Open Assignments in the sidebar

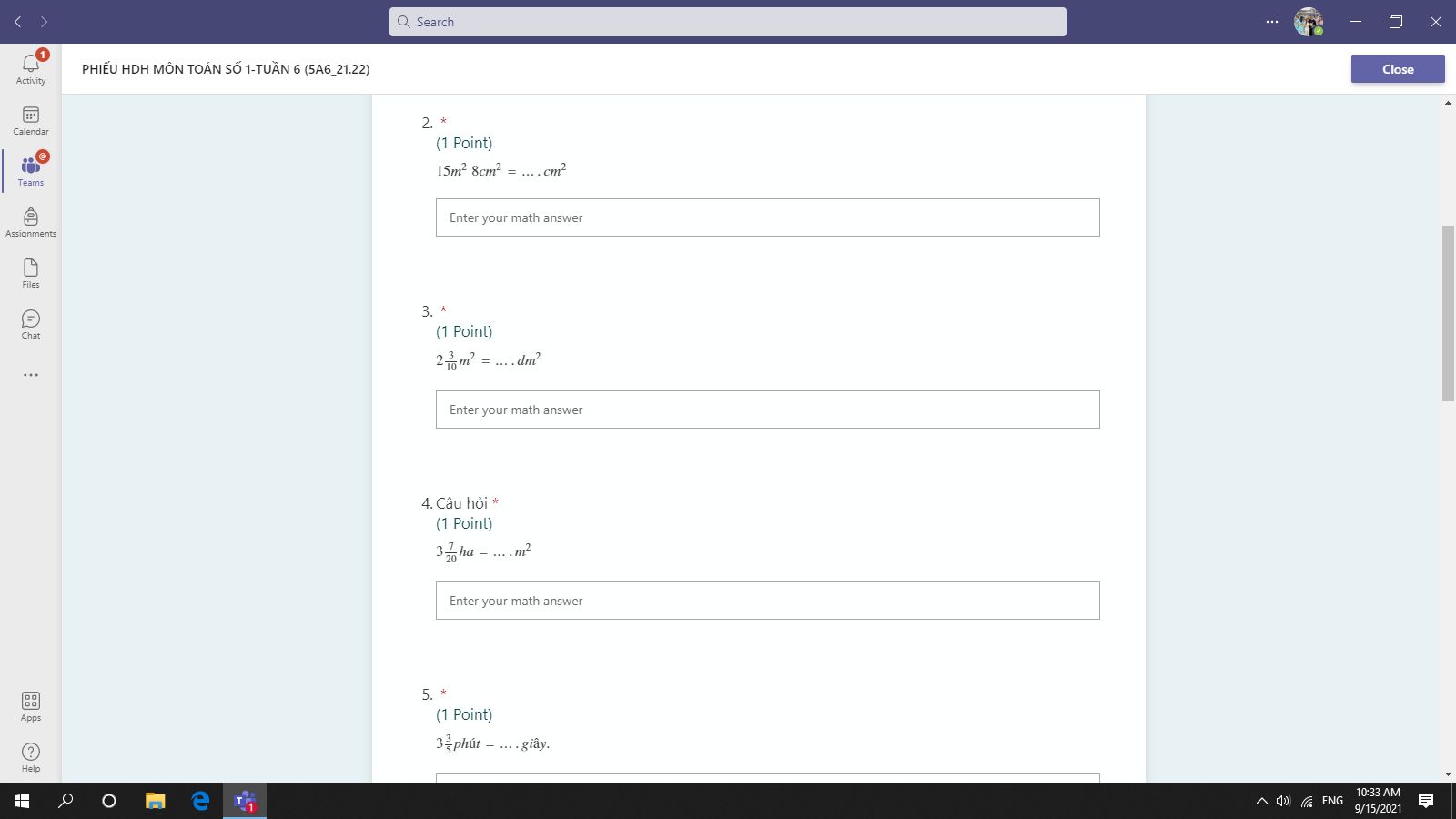(31, 222)
